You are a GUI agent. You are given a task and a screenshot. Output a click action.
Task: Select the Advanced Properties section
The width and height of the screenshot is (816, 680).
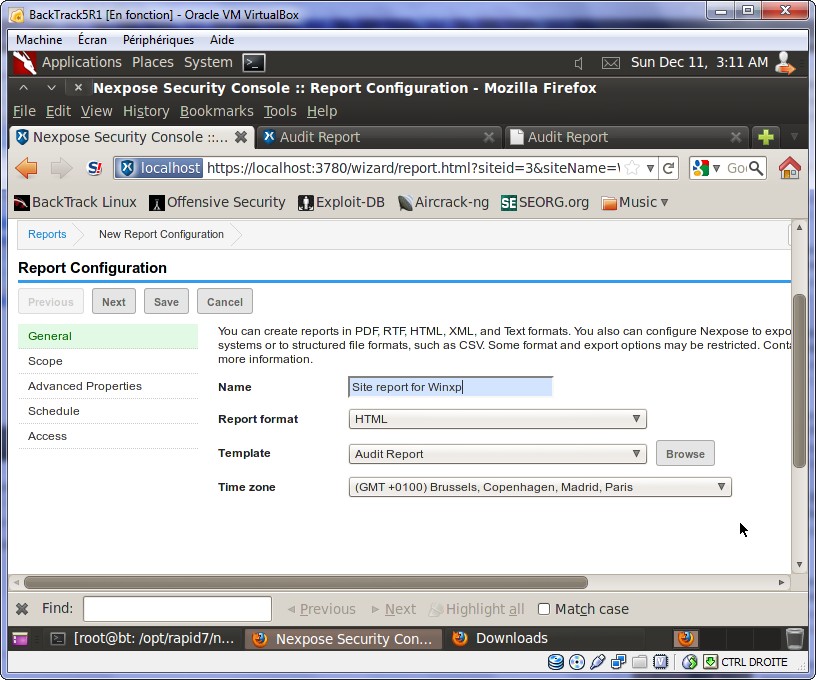108,386
